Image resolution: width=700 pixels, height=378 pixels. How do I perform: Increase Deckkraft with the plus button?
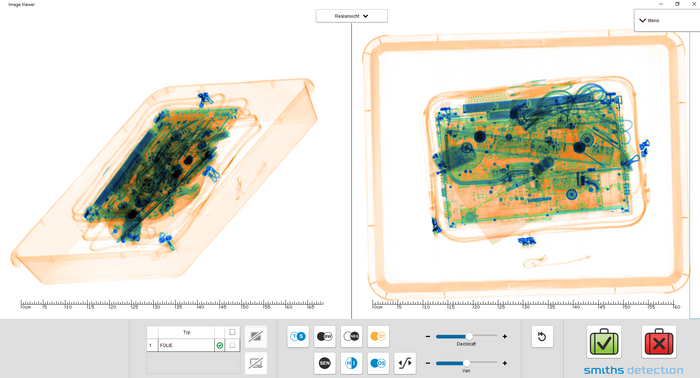505,336
